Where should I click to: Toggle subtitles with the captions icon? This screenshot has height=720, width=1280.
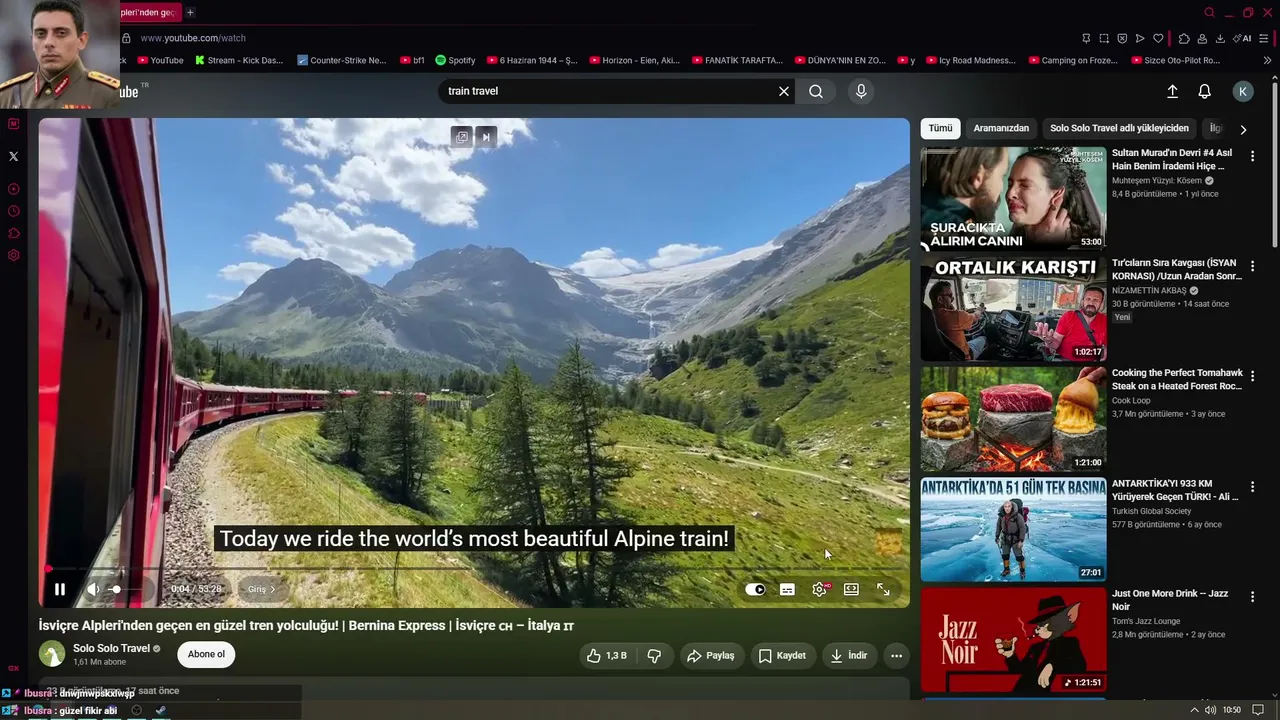(x=787, y=590)
